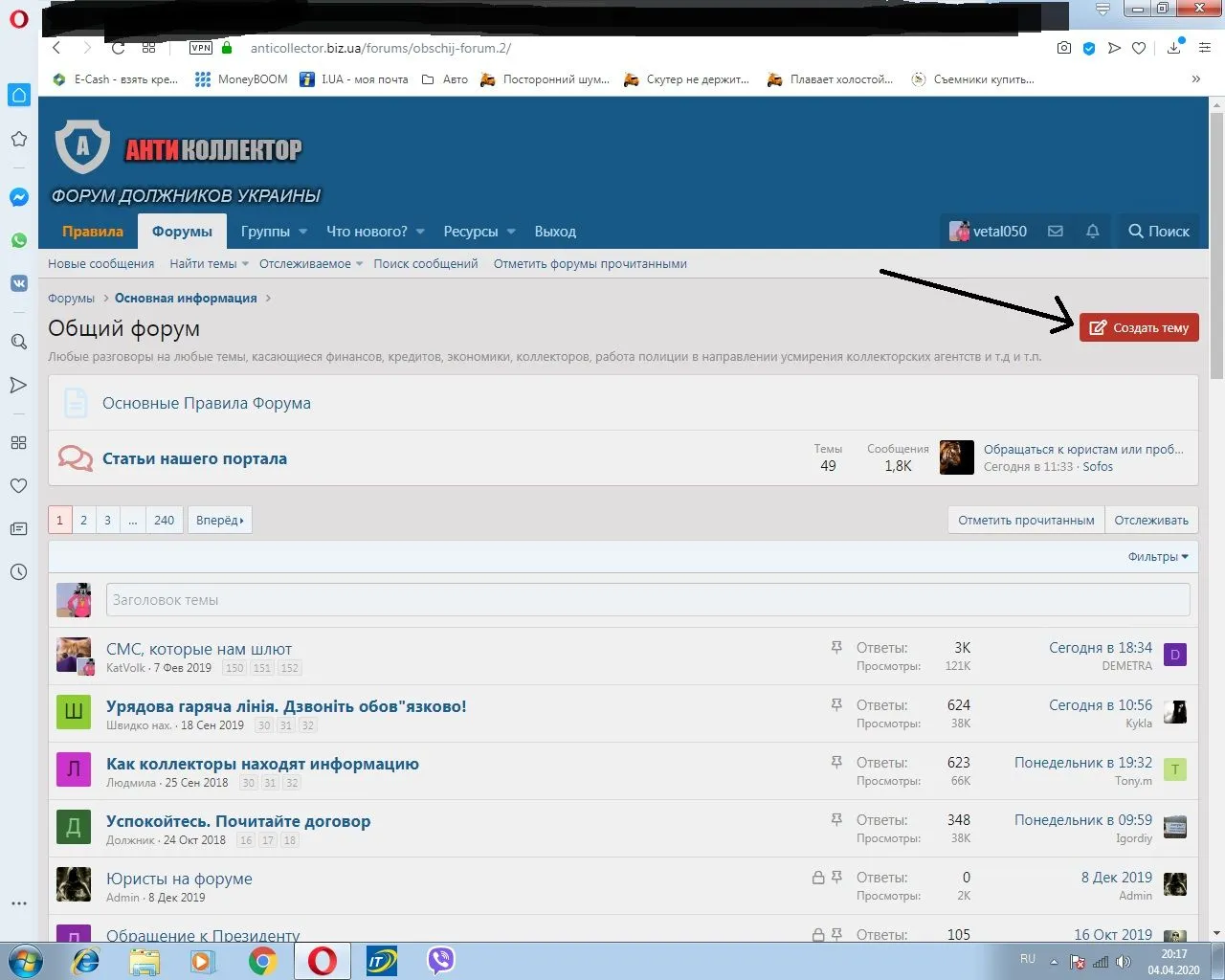Open the History clock icon in the sidebar
Screen dimensions: 1225x980
[18, 572]
